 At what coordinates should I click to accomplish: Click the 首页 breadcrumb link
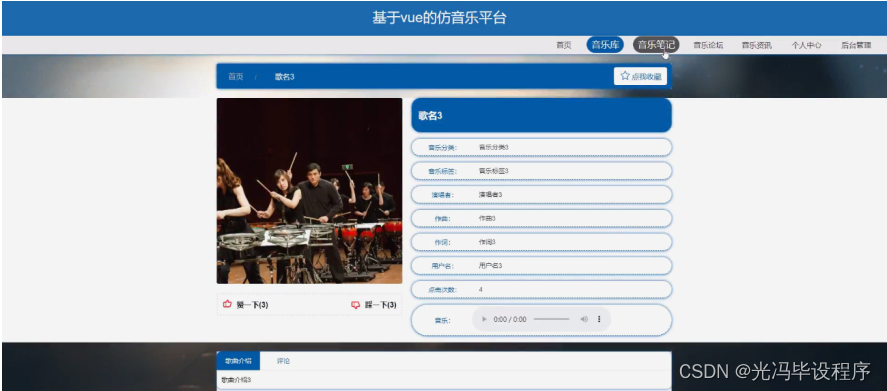236,76
